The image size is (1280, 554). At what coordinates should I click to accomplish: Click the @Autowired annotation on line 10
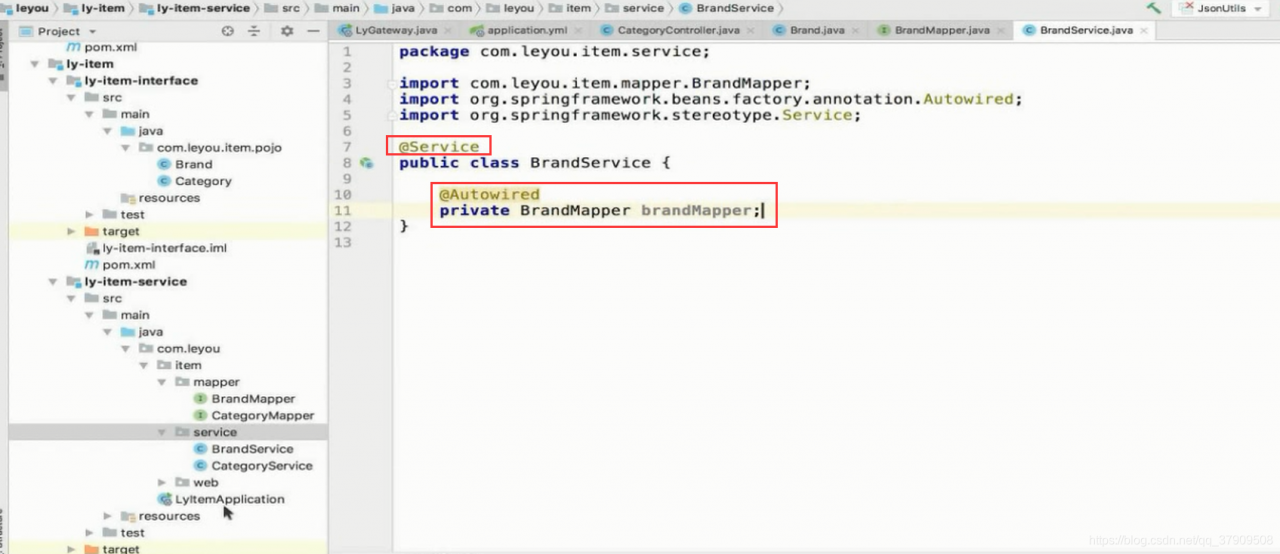click(489, 194)
